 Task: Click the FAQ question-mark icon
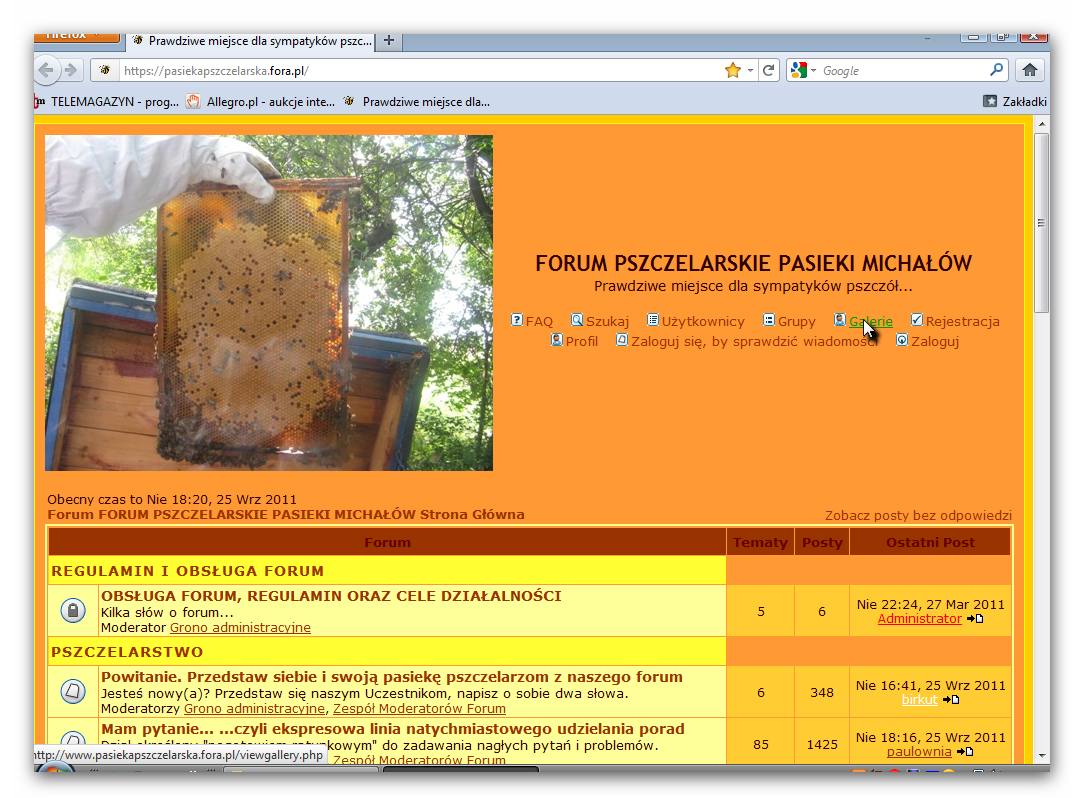(517, 320)
